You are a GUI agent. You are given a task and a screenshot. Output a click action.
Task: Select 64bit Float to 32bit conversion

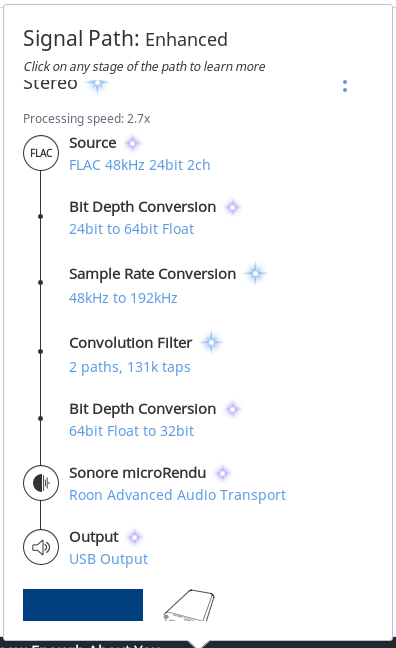[131, 431]
